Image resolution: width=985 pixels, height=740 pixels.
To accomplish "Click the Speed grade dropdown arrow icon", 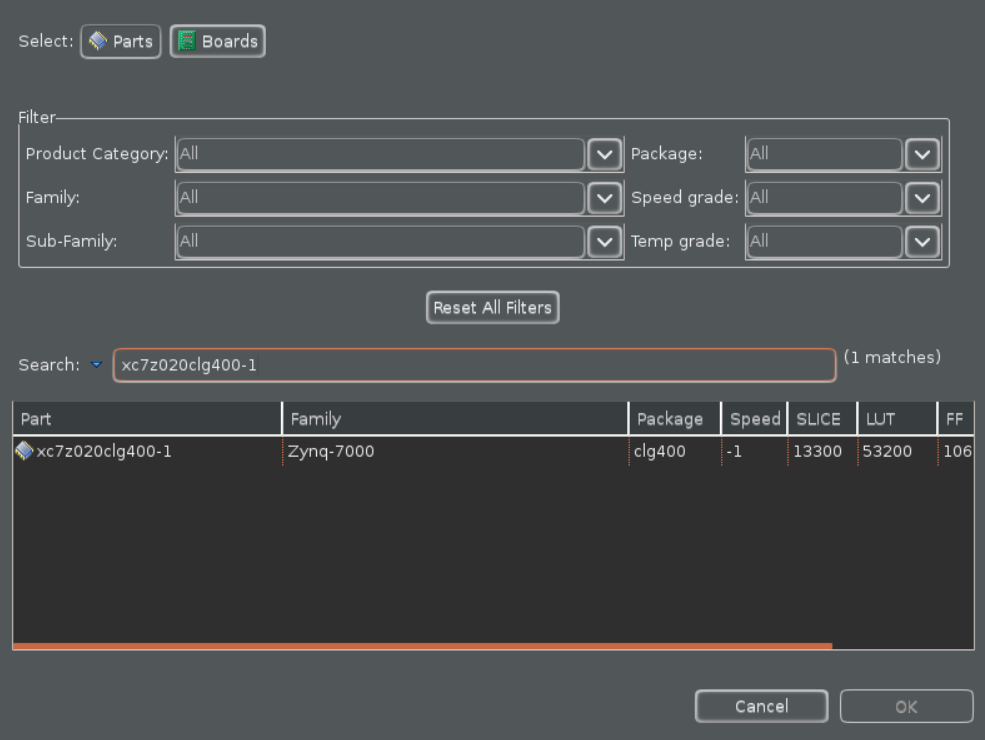I will [922, 198].
